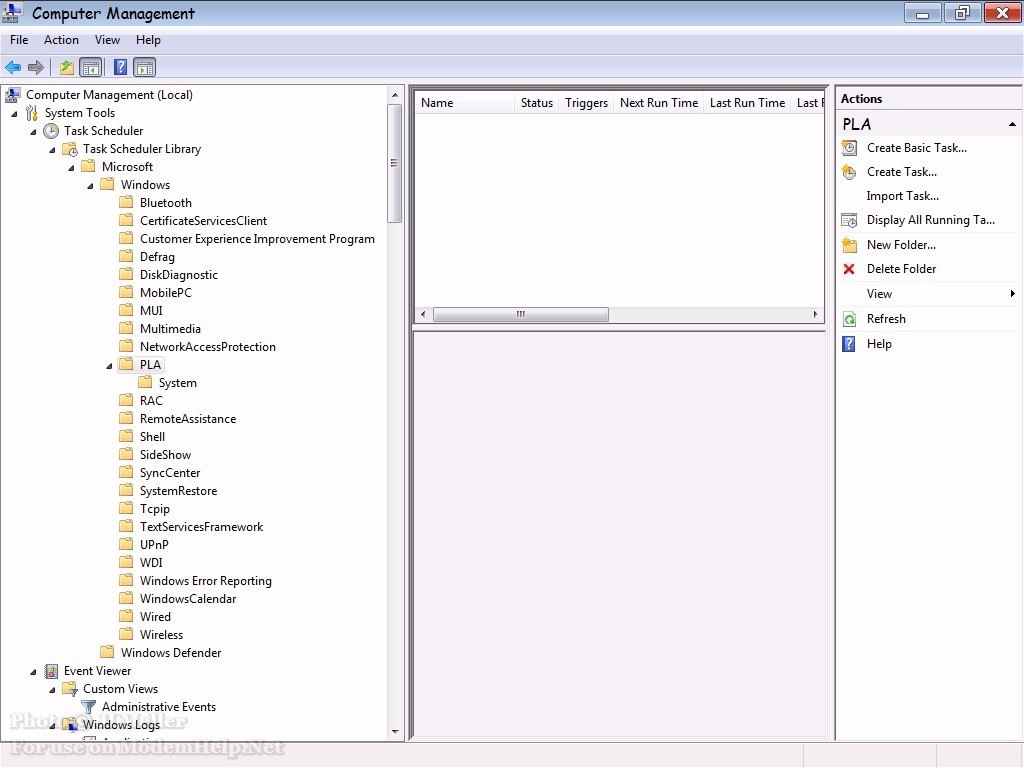Sort by Next Run Time column header
Viewport: 1024px width, 768px height.
658,103
